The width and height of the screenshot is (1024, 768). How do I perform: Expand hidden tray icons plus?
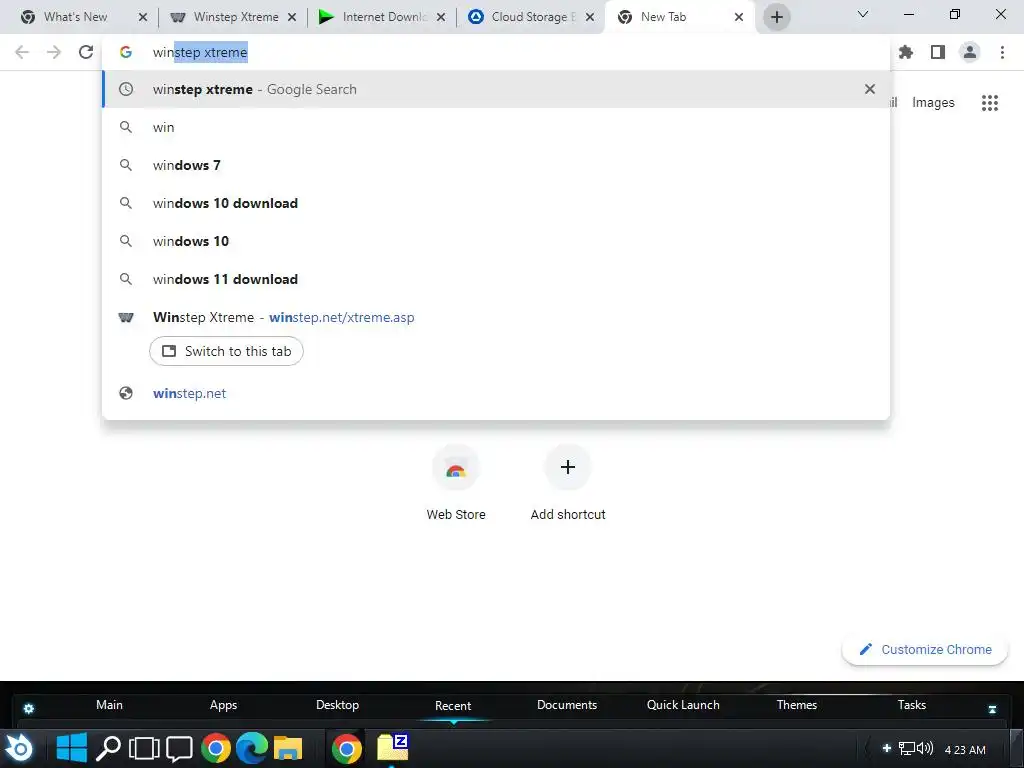886,748
